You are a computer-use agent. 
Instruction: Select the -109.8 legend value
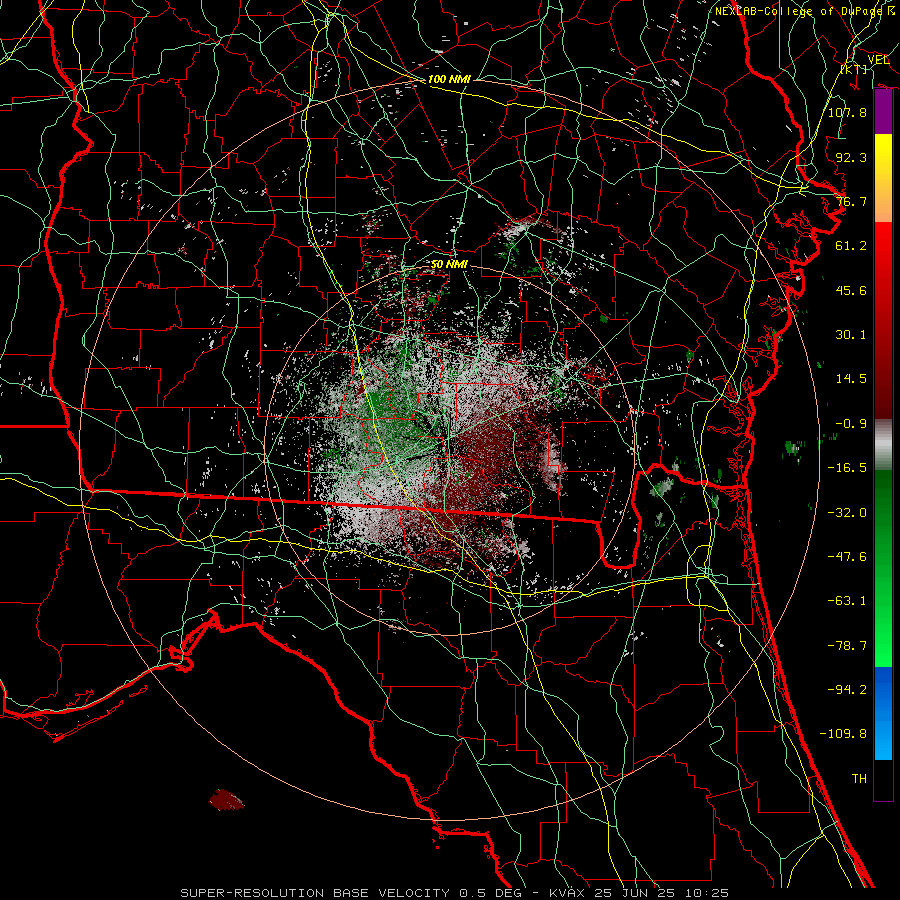pyautogui.click(x=843, y=734)
